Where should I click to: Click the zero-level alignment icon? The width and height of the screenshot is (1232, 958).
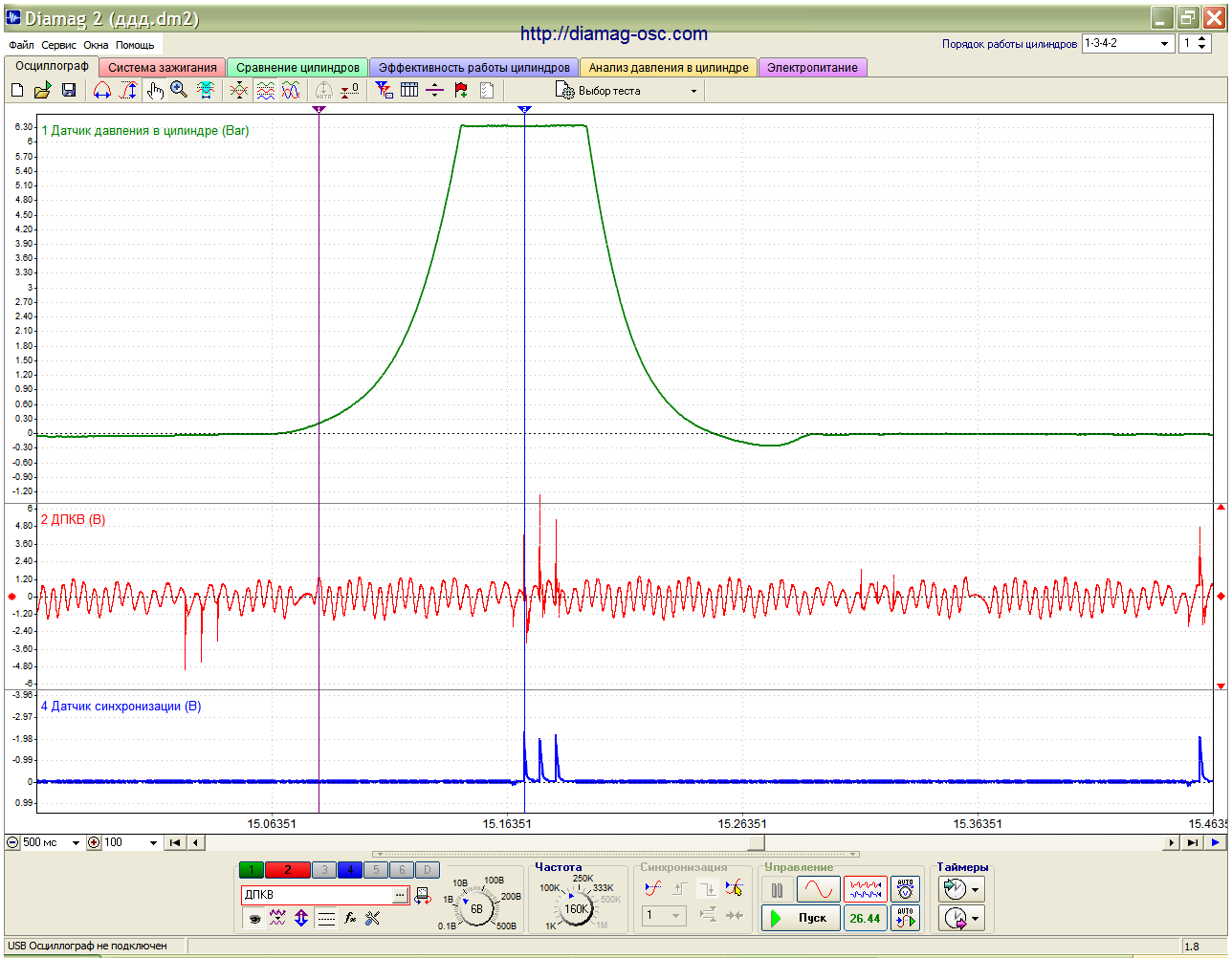click(x=350, y=90)
